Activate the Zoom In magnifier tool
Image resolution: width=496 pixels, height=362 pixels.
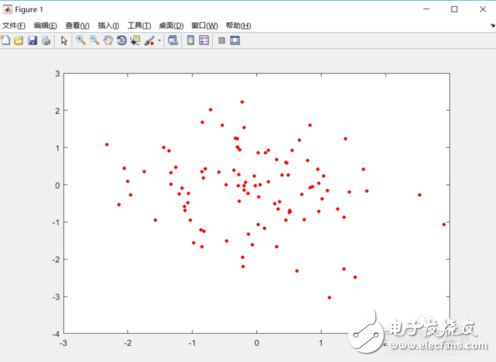pyautogui.click(x=81, y=40)
